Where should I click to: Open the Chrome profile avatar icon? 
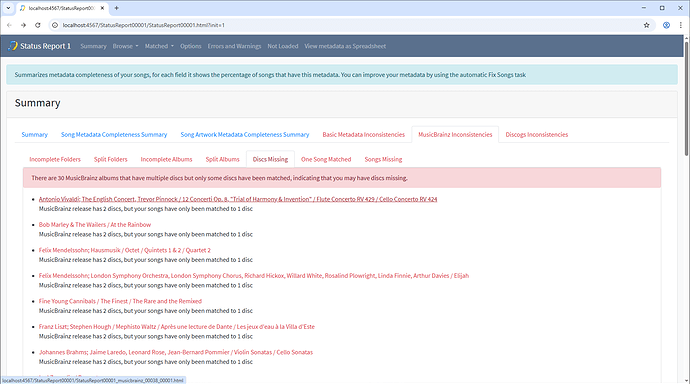click(x=666, y=25)
